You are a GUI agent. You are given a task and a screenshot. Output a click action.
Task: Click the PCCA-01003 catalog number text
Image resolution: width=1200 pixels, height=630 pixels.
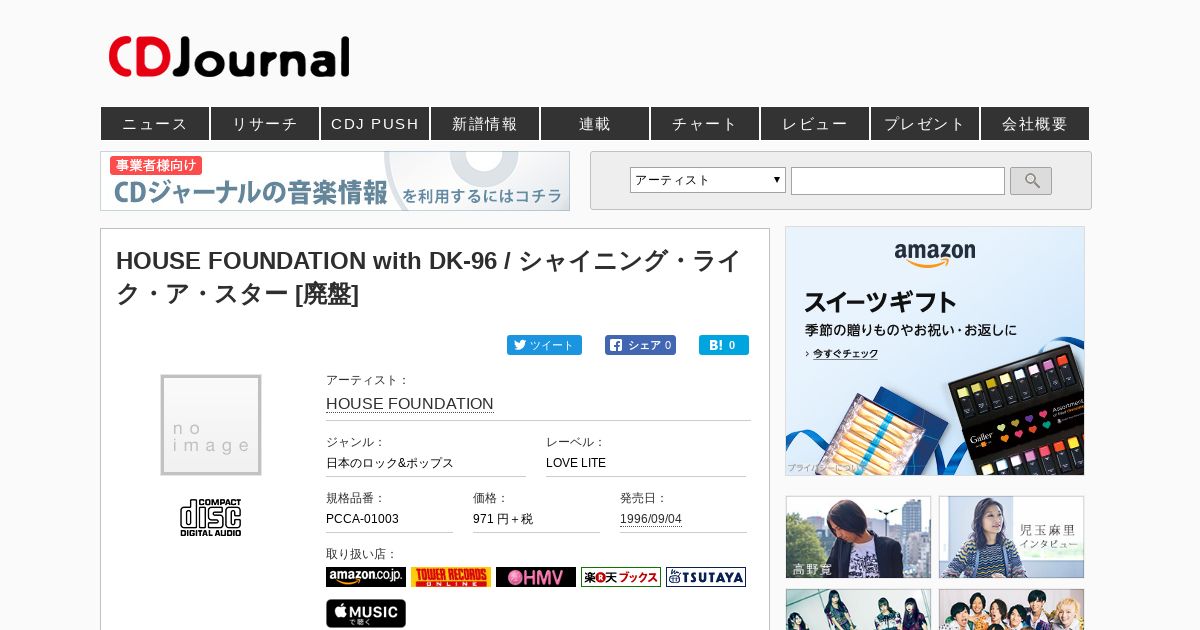362,519
